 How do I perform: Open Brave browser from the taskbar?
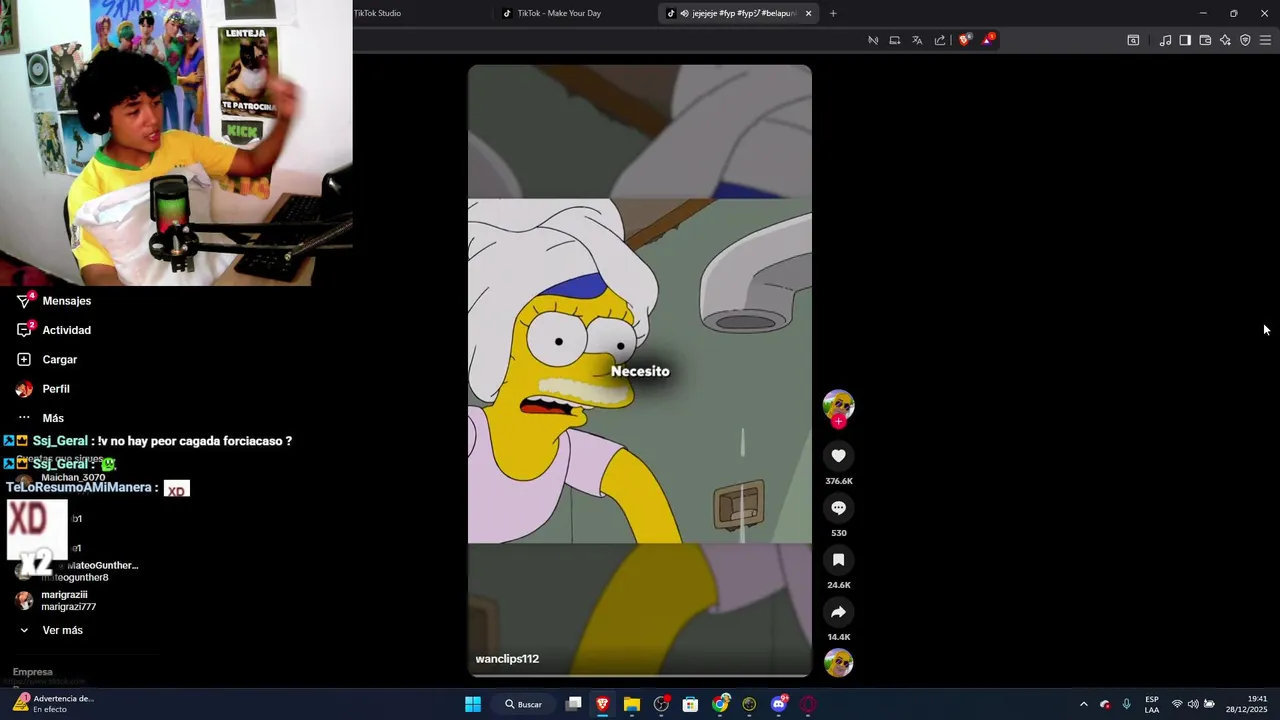coord(602,704)
